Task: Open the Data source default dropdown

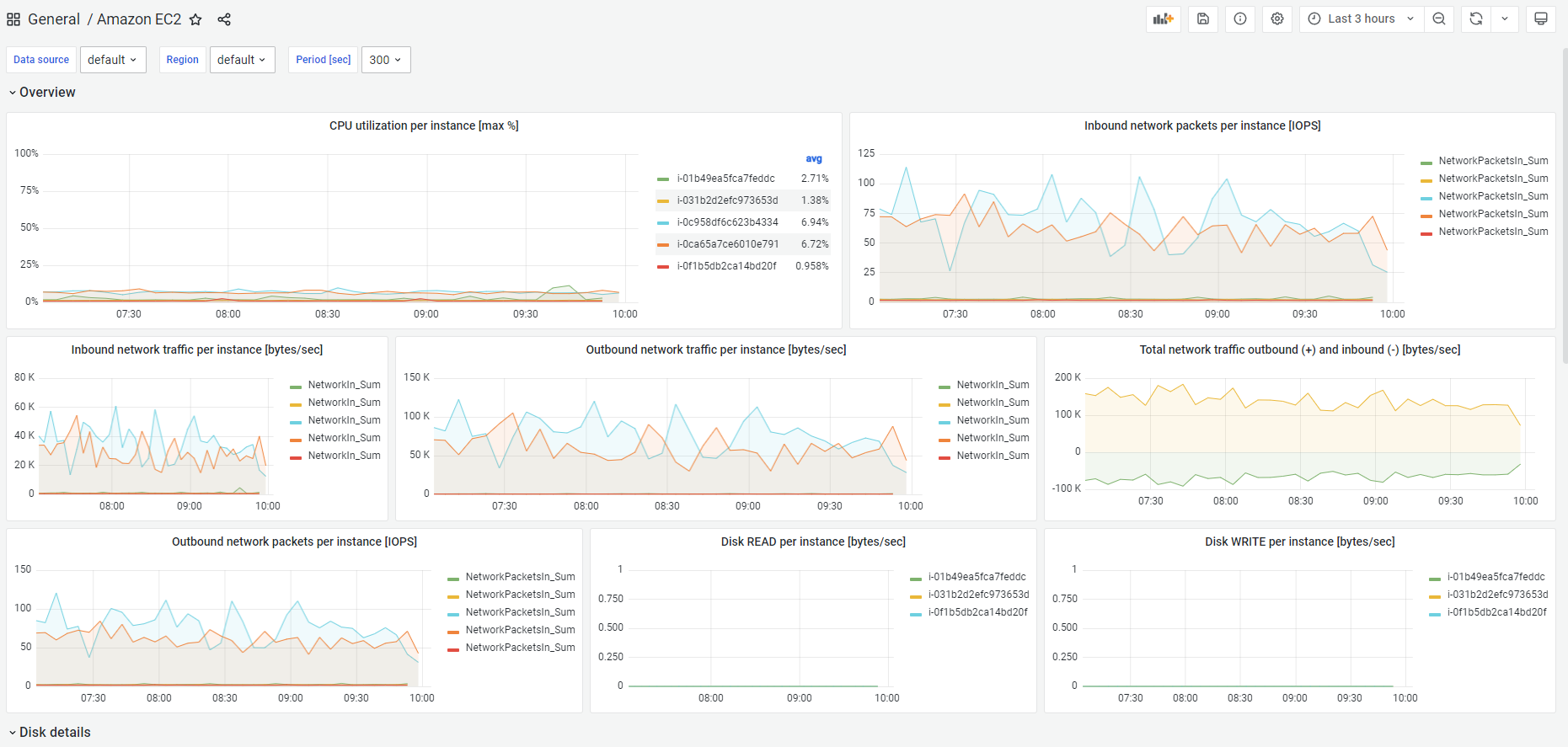Action: click(113, 60)
